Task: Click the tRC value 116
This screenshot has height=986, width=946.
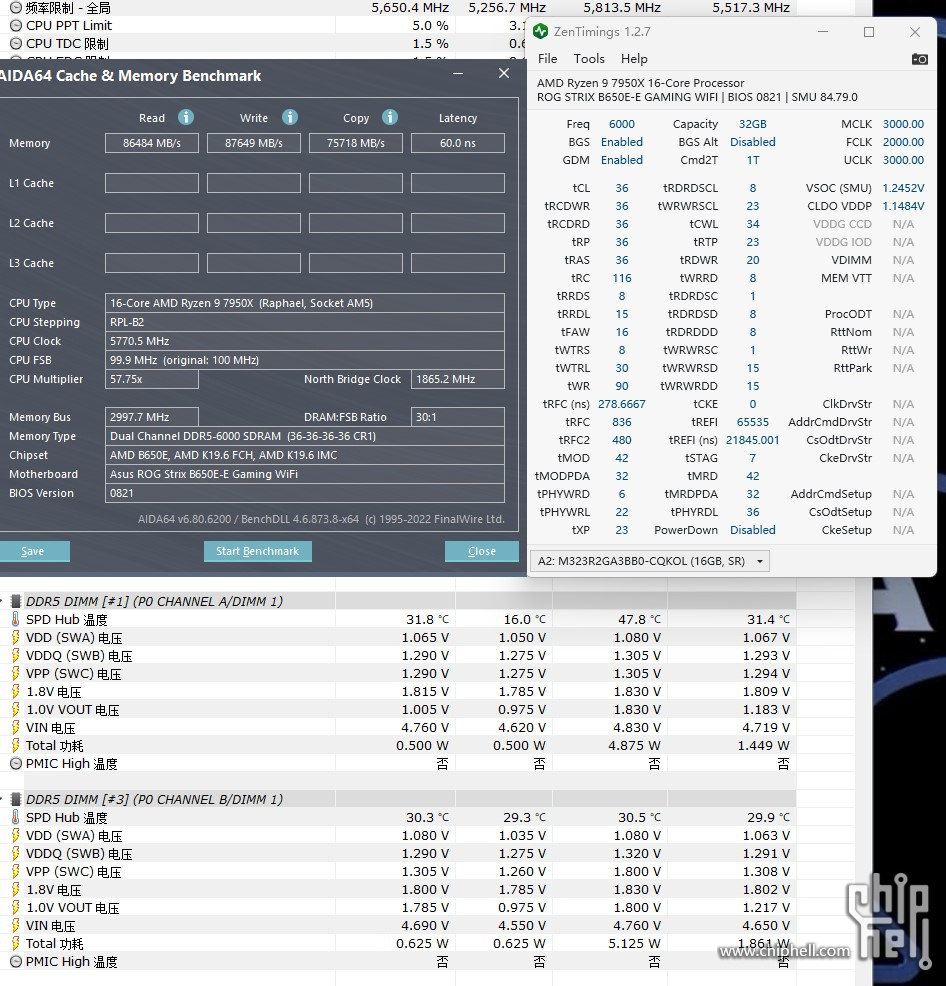Action: point(621,278)
